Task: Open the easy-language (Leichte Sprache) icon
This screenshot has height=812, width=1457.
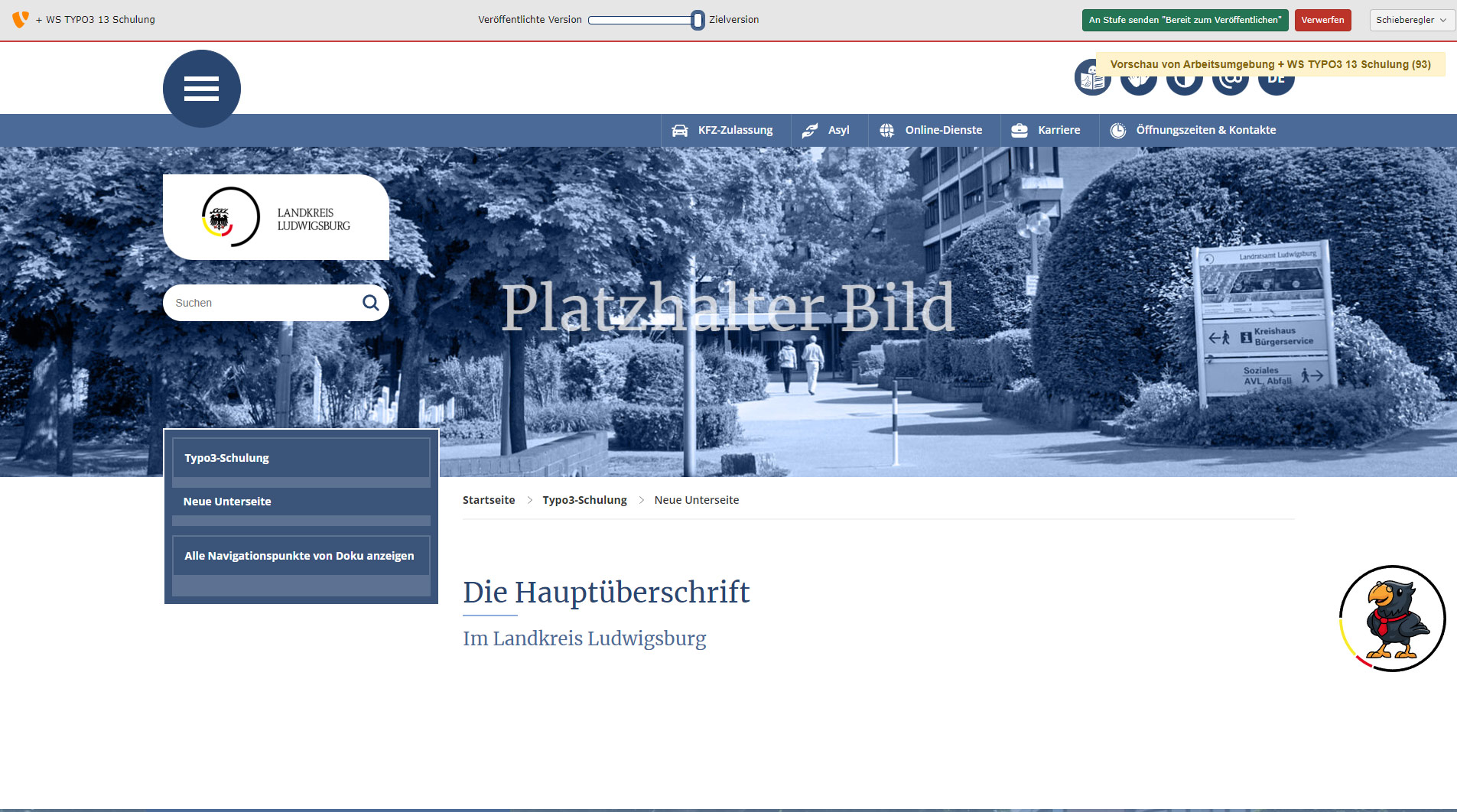Action: click(x=1091, y=83)
